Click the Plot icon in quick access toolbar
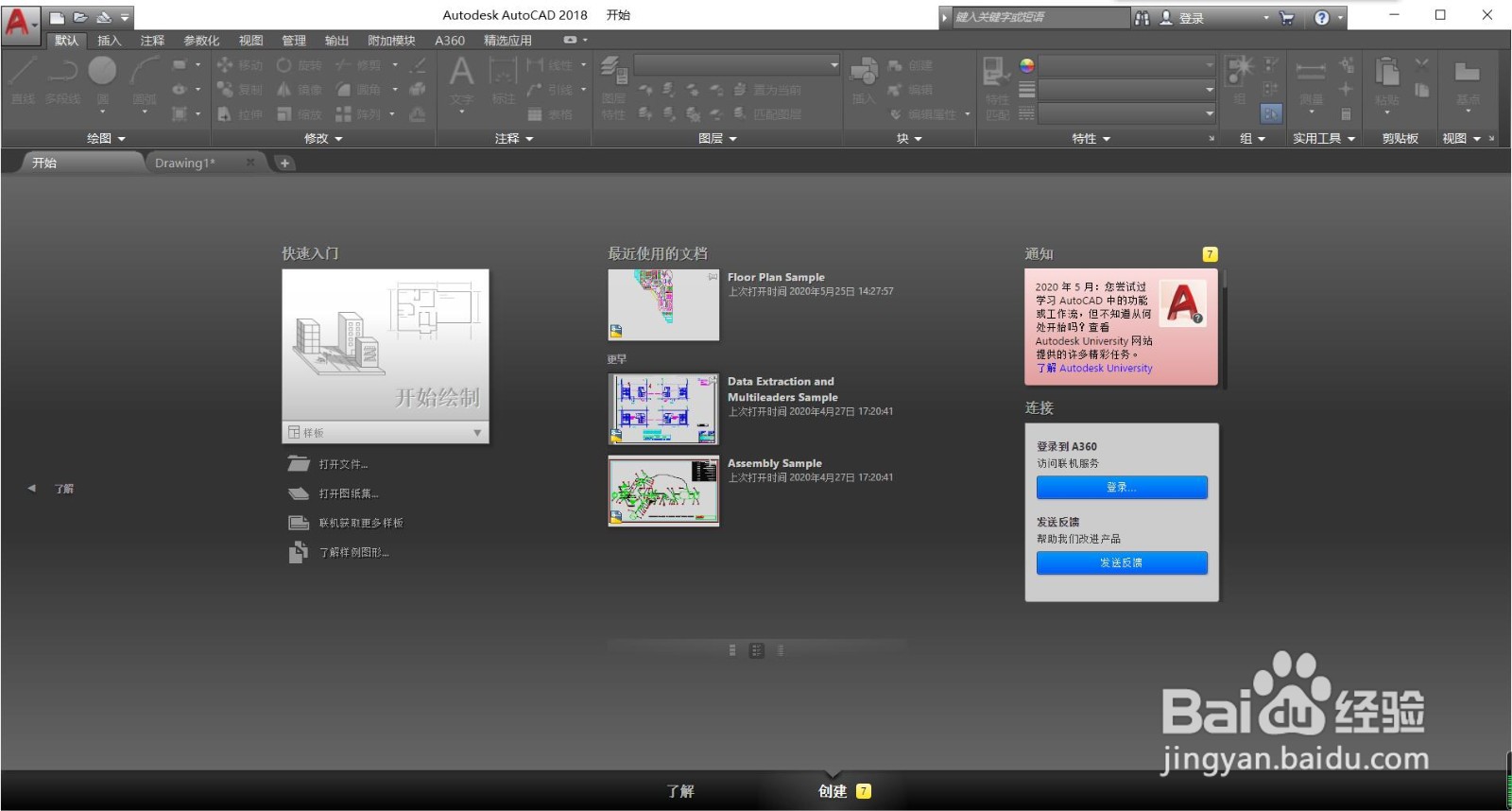This screenshot has width=1512, height=811. click(104, 18)
